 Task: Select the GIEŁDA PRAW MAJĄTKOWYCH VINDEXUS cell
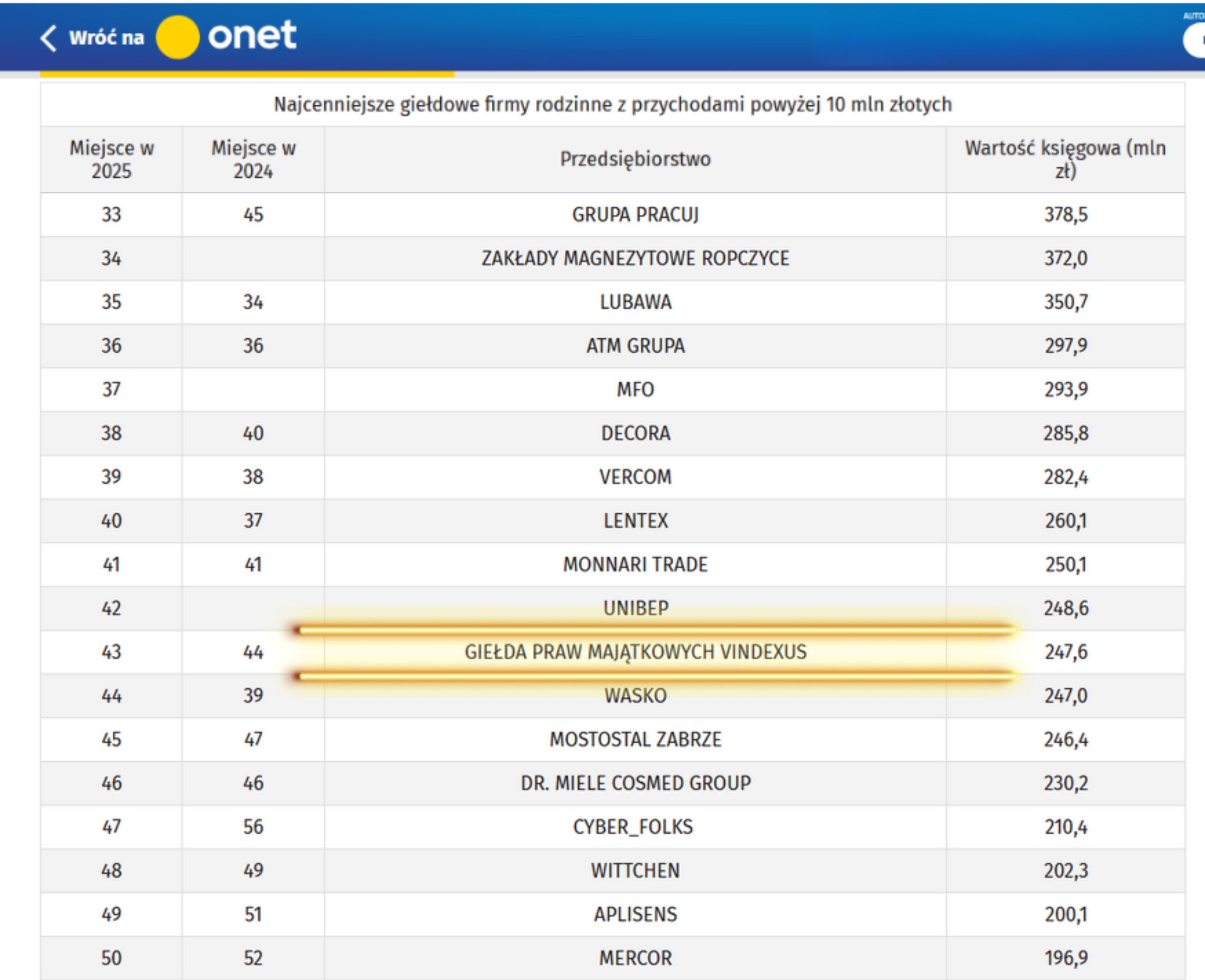click(x=635, y=652)
